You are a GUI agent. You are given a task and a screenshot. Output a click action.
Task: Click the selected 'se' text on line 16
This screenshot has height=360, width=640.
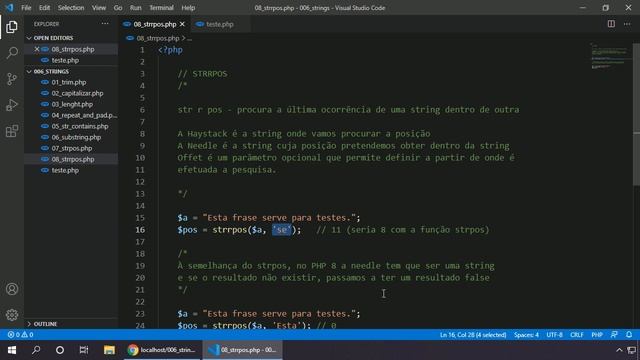[x=282, y=230]
